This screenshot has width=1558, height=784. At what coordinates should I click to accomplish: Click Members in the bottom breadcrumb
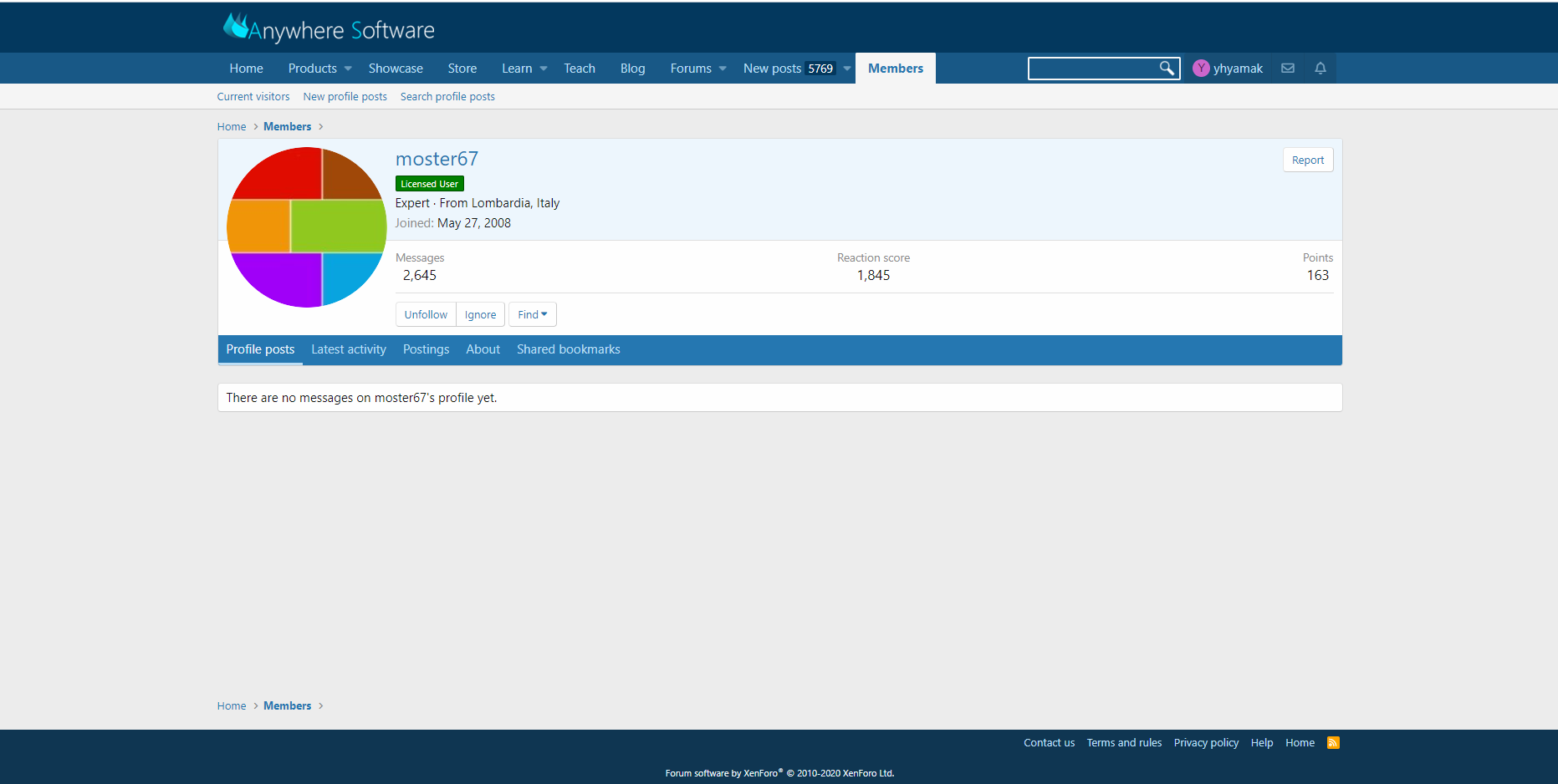tap(287, 706)
